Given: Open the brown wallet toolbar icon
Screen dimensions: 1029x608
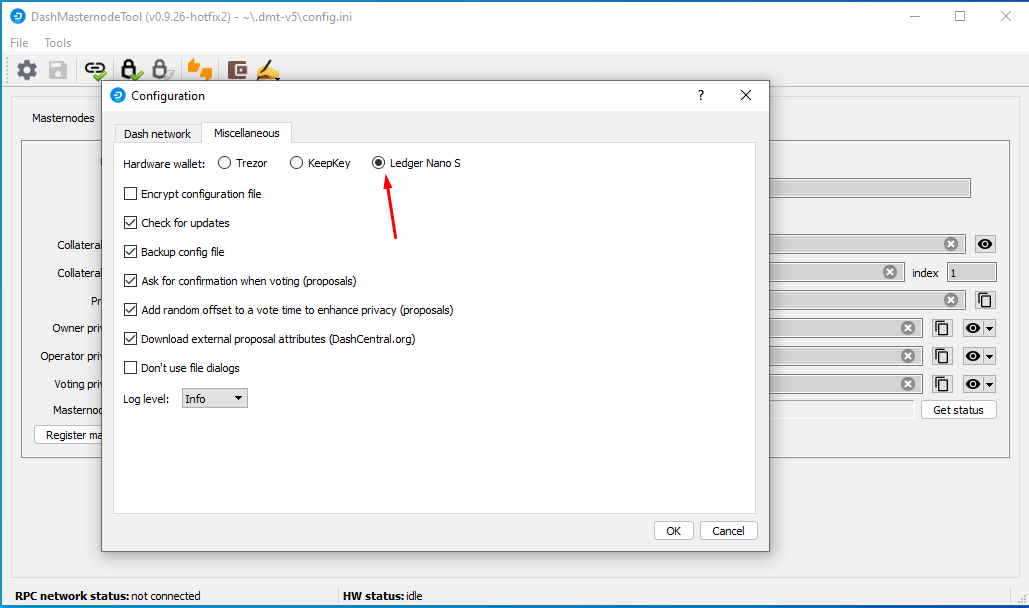Looking at the screenshot, I should (237, 70).
